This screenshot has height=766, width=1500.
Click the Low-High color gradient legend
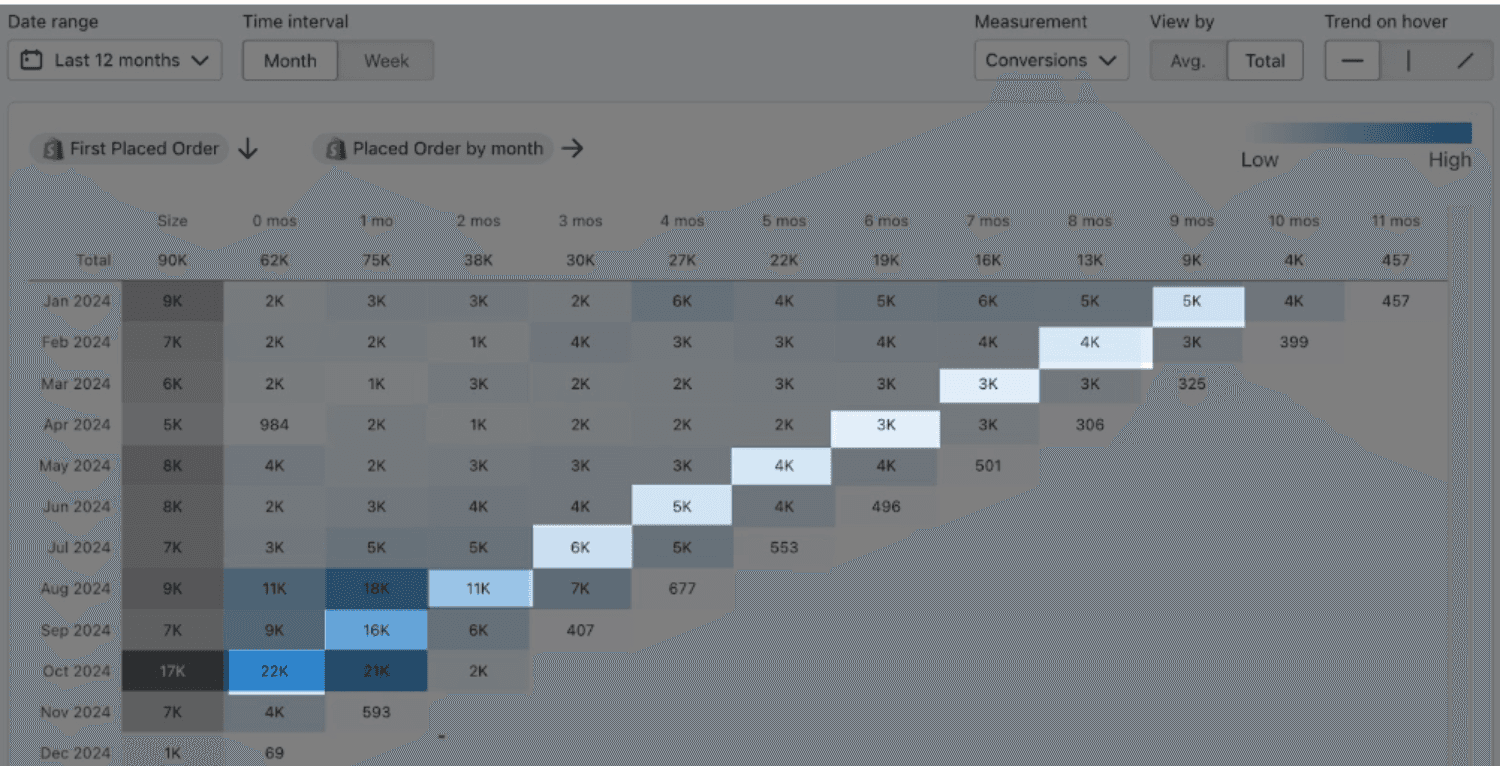1360,133
